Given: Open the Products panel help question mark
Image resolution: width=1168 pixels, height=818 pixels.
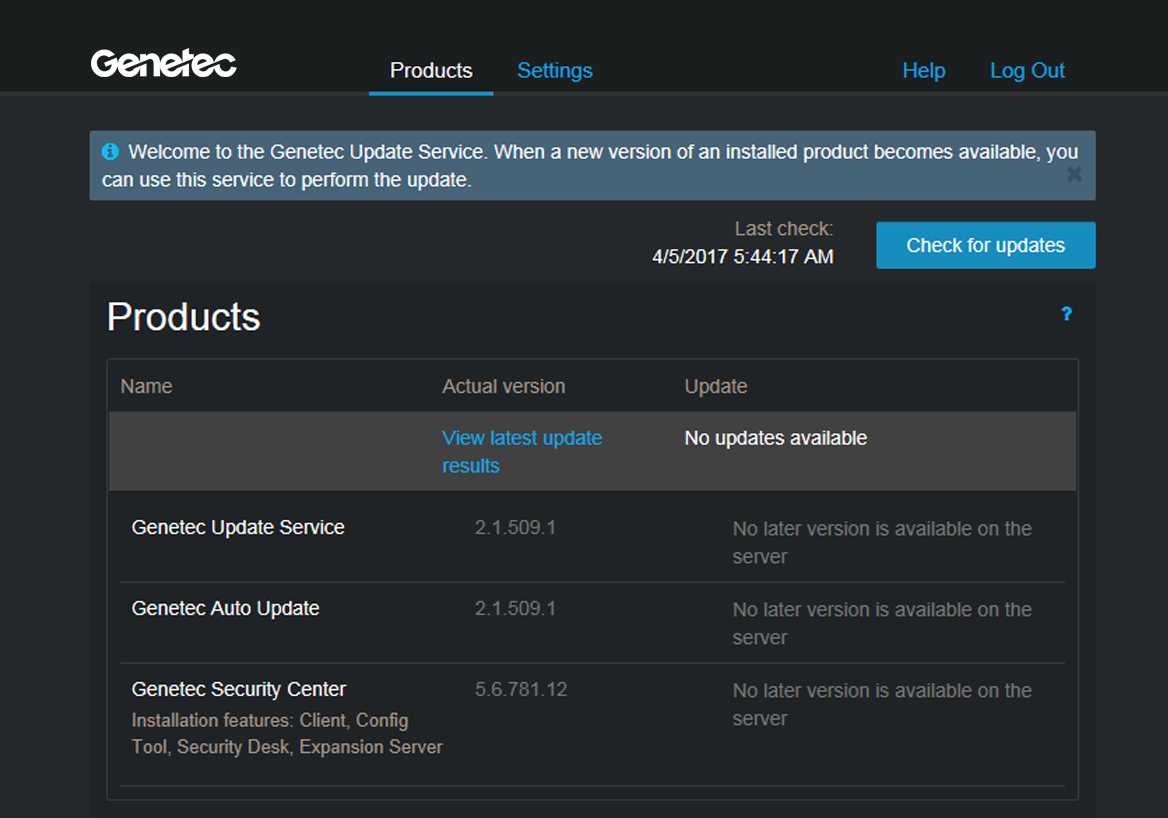Looking at the screenshot, I should [1067, 314].
